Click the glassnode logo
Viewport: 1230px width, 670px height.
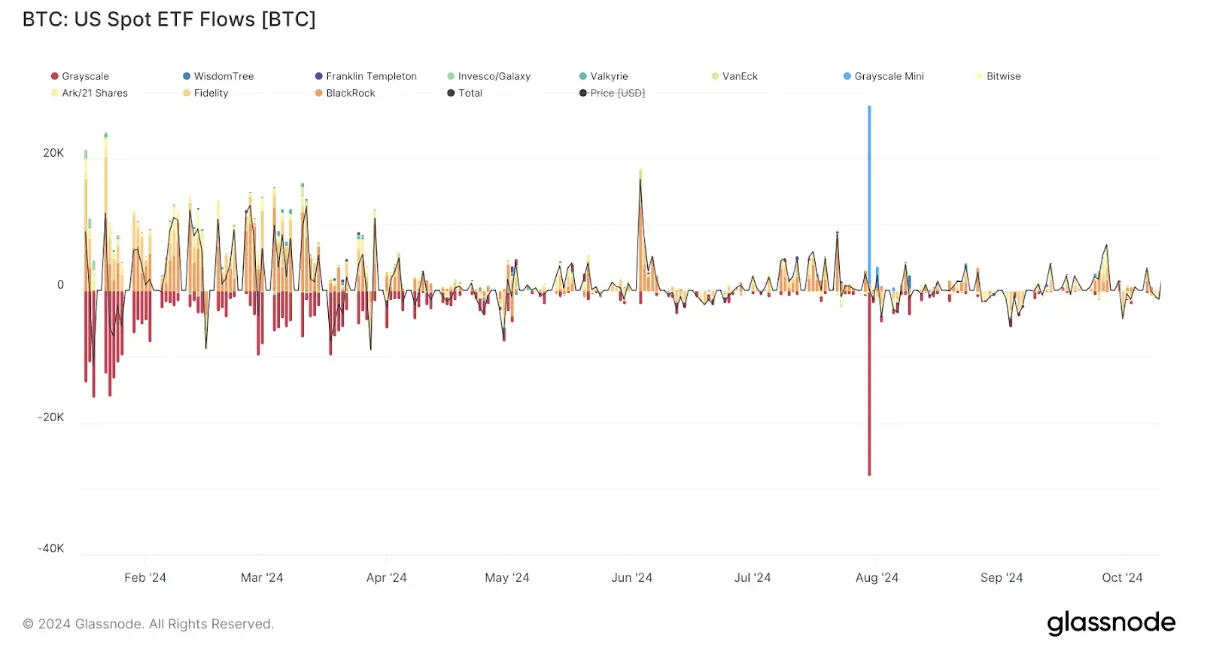1111,622
